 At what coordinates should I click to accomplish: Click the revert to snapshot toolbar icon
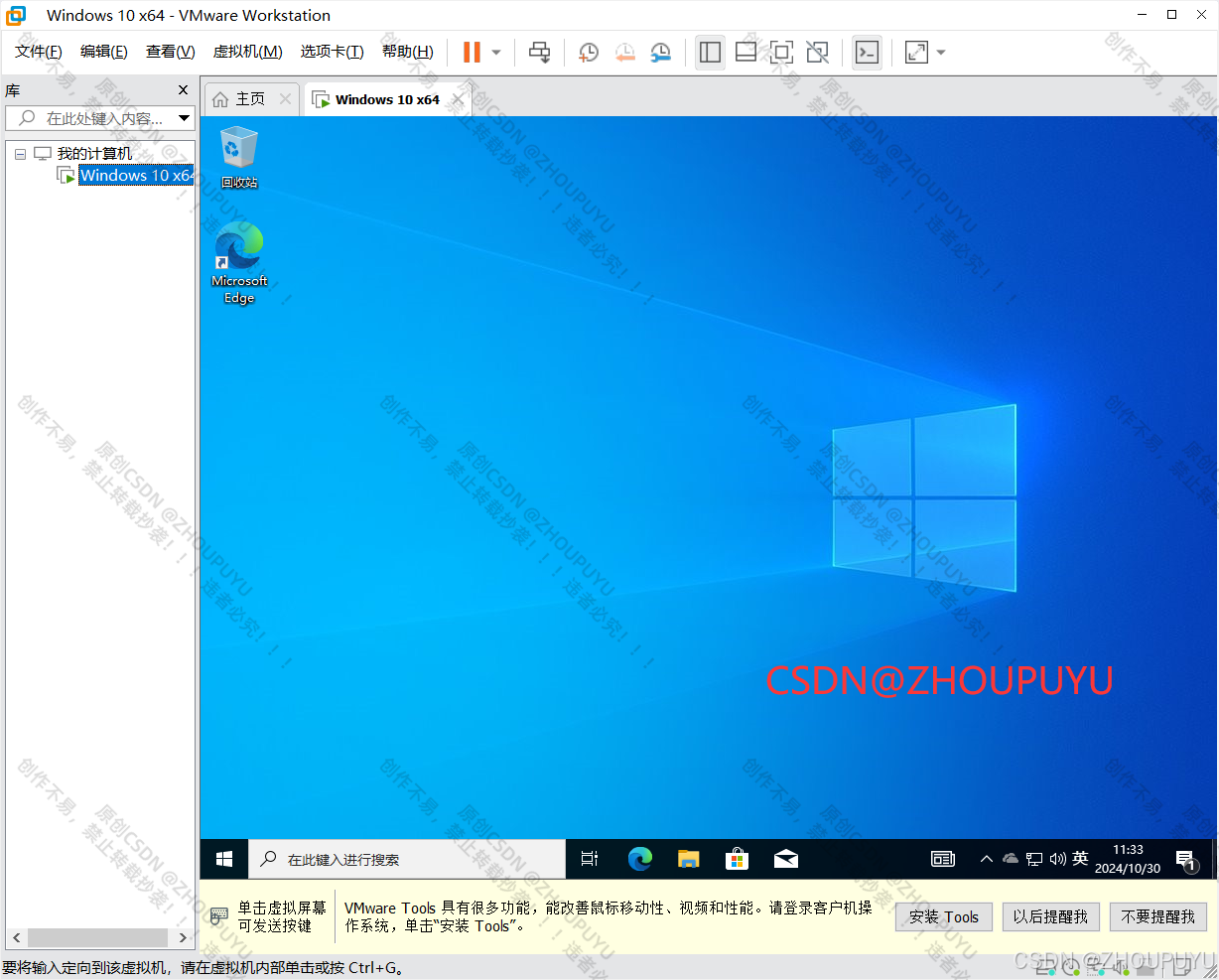624,53
